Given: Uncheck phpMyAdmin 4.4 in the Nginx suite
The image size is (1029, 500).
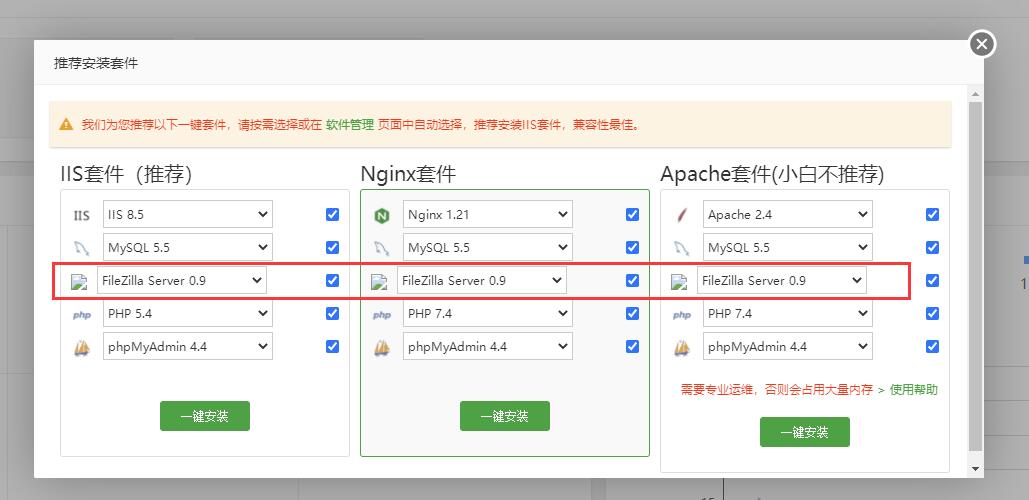Looking at the screenshot, I should coord(633,346).
